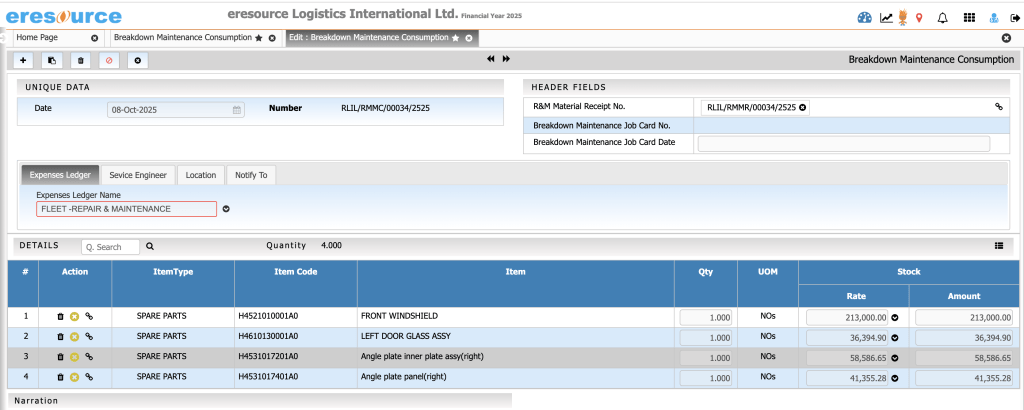This screenshot has height=410, width=1024.
Task: Open rate dropdown for Angle plate panel row
Action: (x=895, y=378)
